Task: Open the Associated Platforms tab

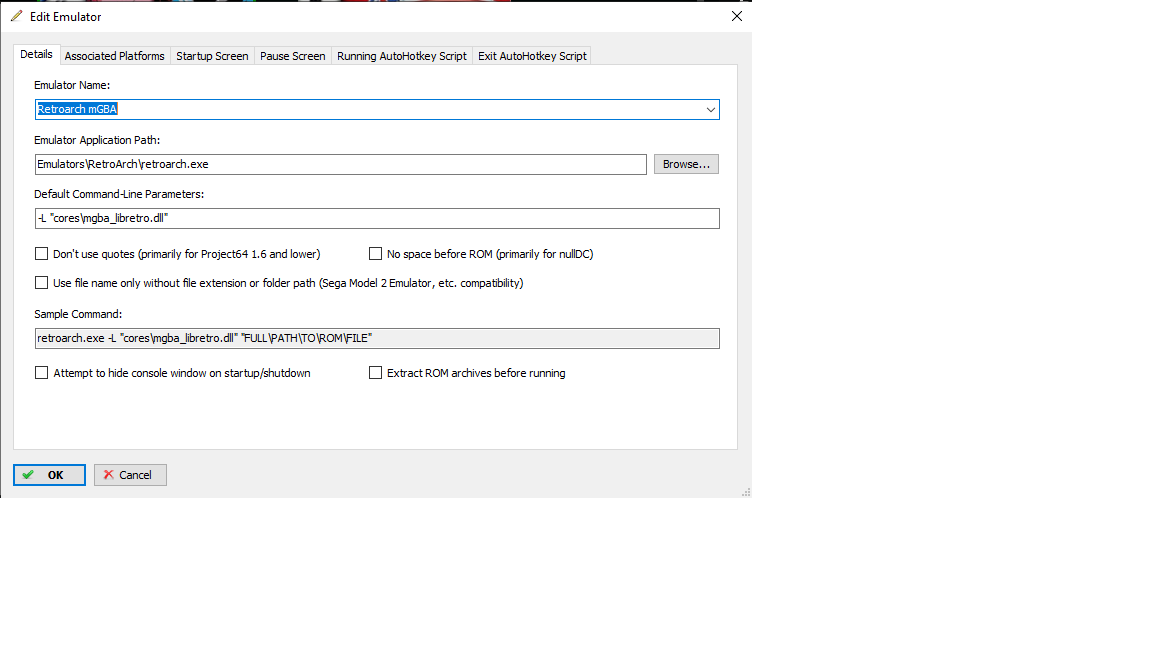Action: [115, 56]
